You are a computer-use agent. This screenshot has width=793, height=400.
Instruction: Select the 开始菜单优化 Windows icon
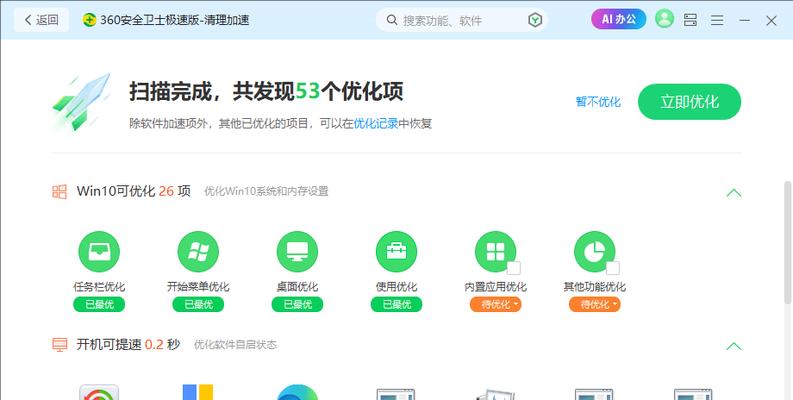(198, 252)
